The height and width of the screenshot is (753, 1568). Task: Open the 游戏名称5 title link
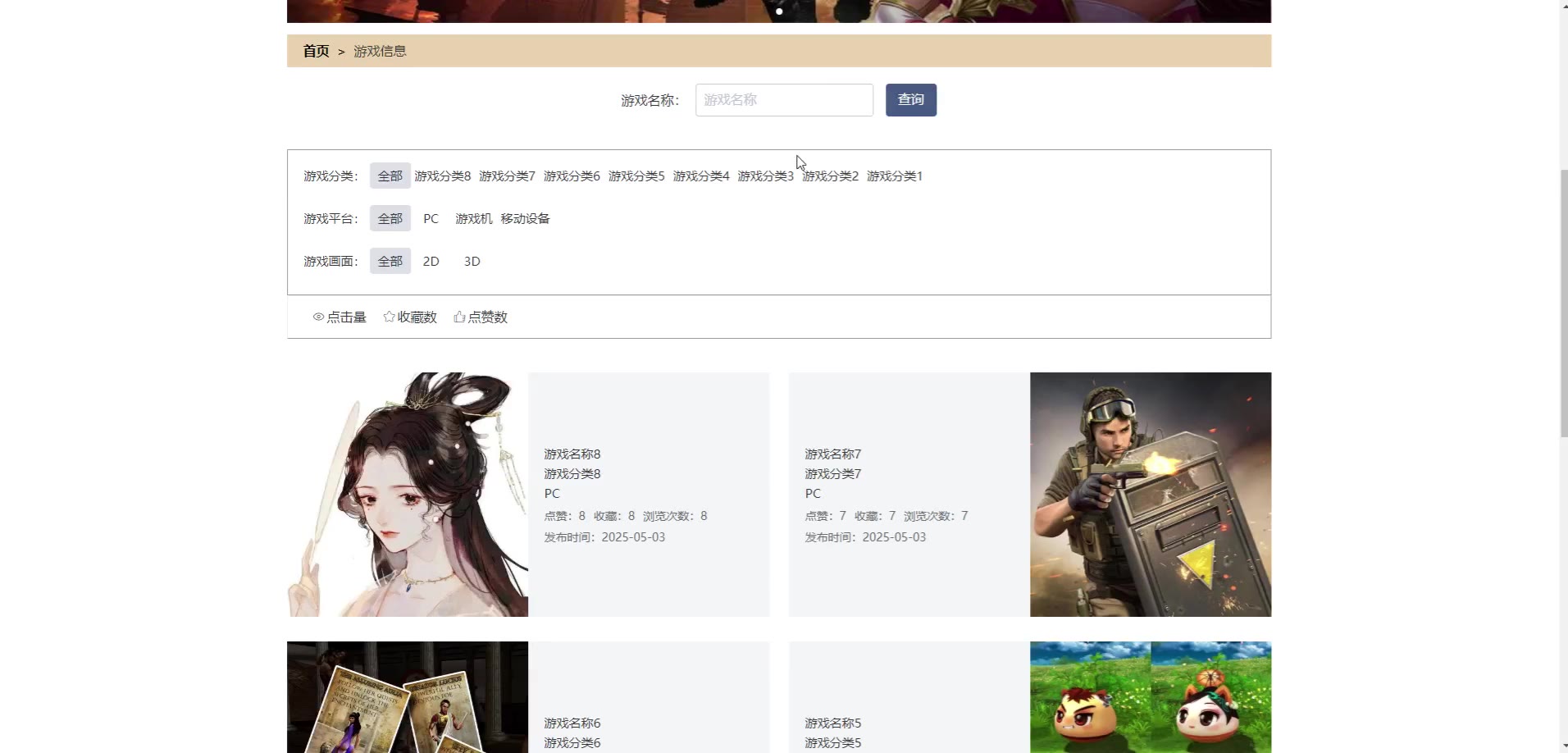coord(833,723)
